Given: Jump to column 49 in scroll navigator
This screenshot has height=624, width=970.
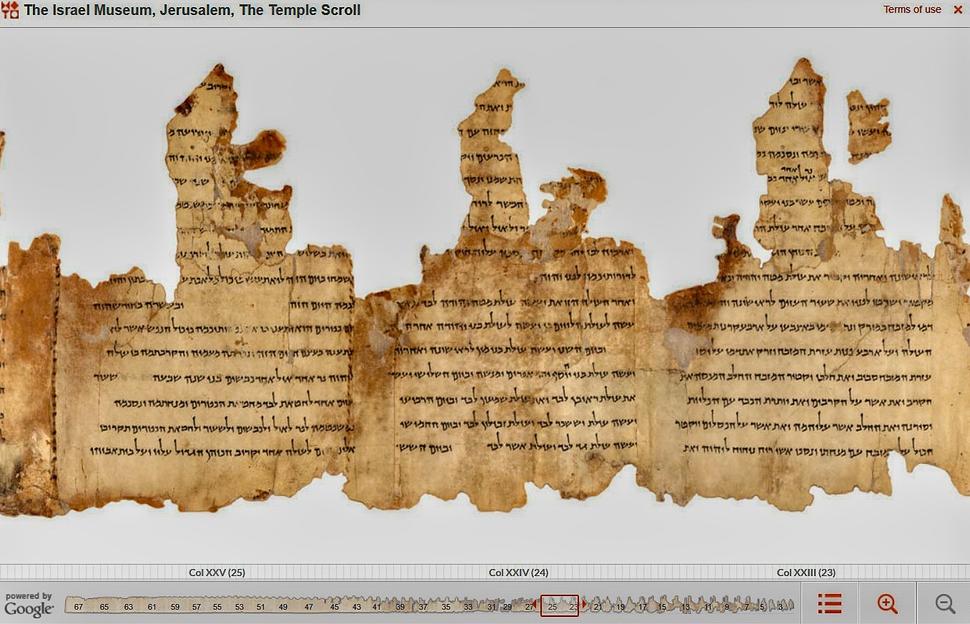Looking at the screenshot, I should [x=283, y=607].
